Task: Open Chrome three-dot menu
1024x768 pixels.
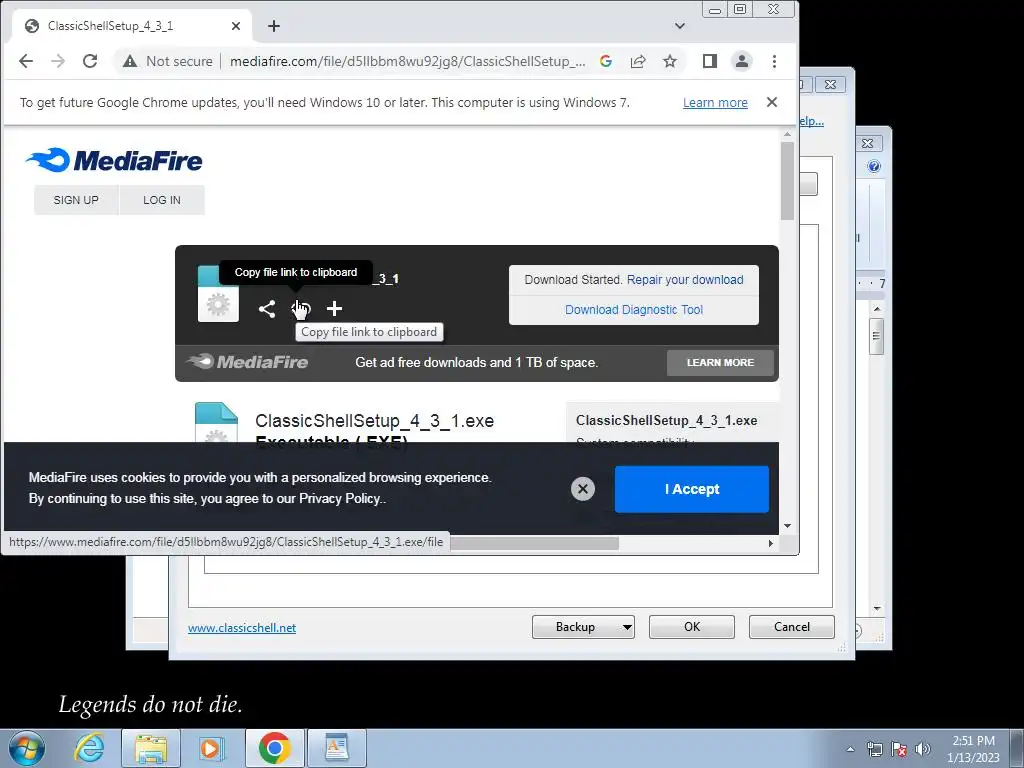Action: [x=775, y=61]
